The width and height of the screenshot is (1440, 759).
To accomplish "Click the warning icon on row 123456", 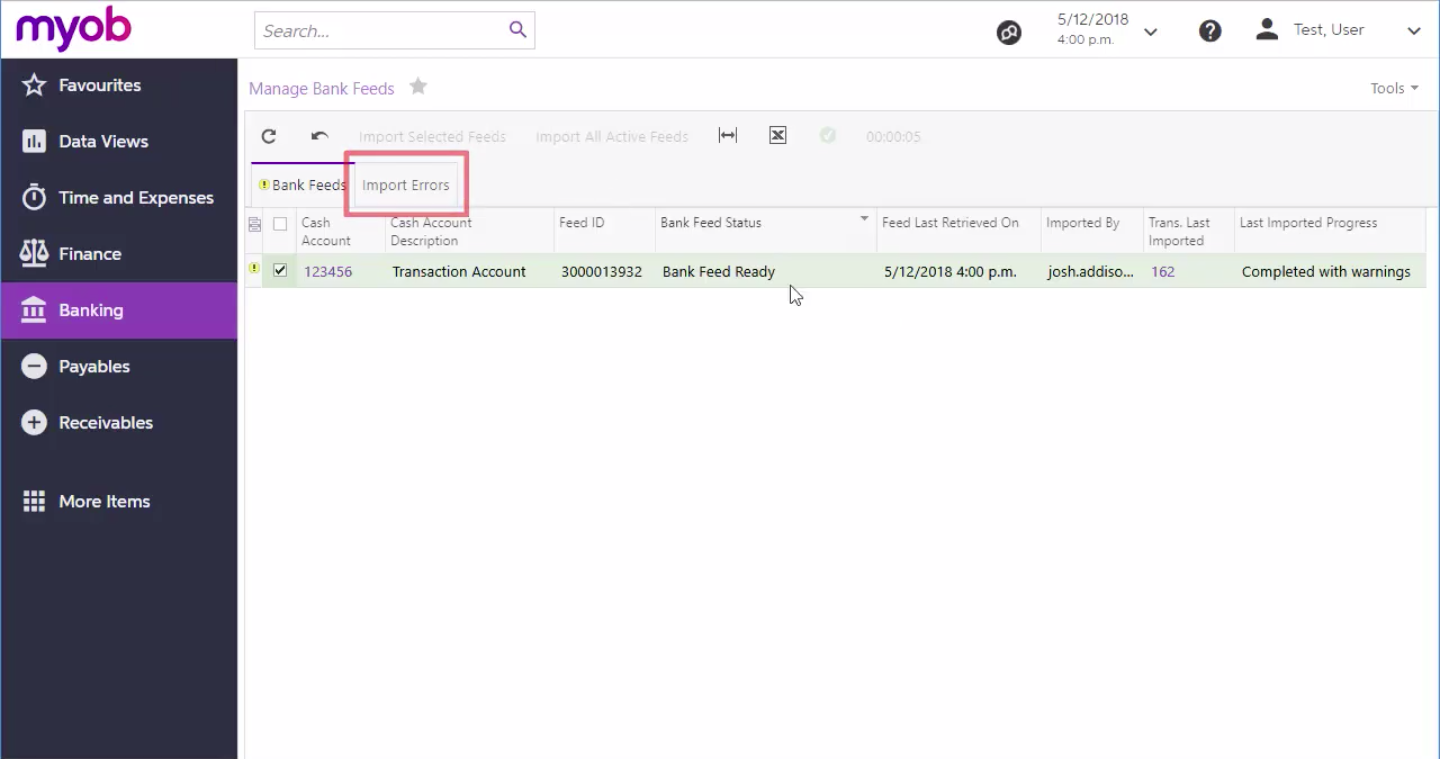I will (254, 269).
